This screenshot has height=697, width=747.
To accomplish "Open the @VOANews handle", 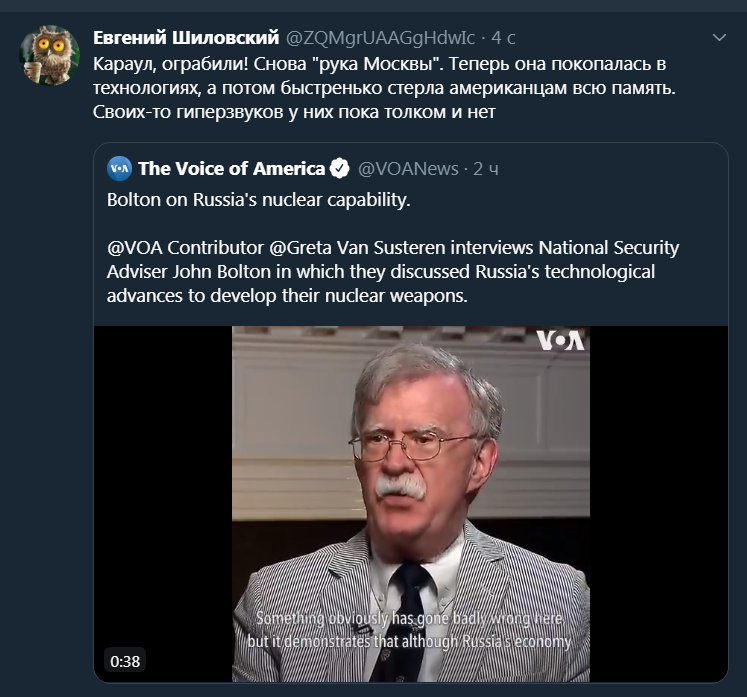I will pos(408,168).
